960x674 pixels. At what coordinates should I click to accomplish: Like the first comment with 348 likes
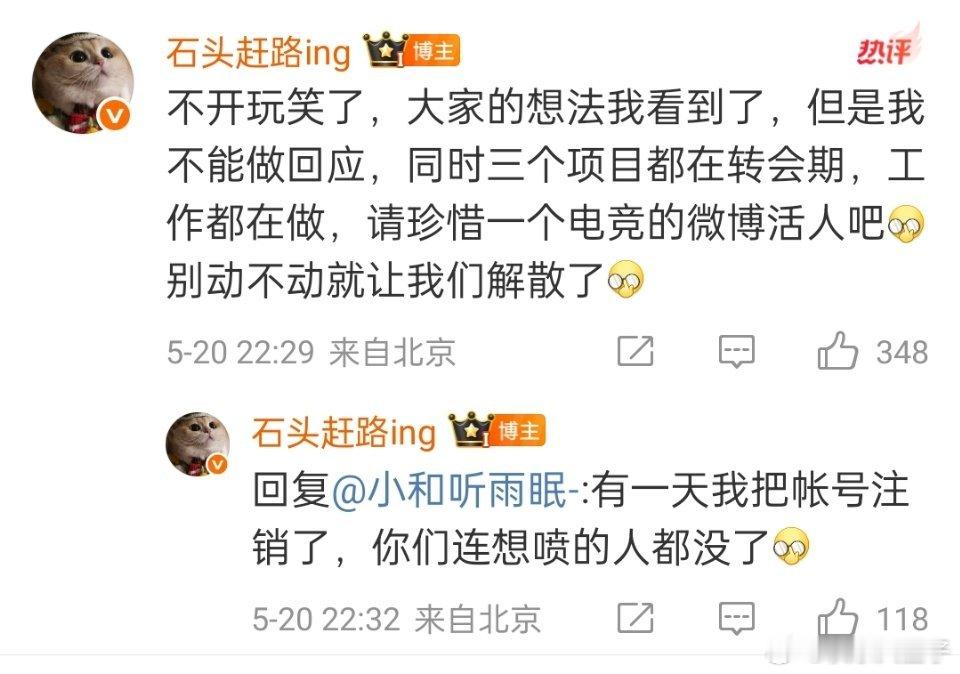pyautogui.click(x=837, y=351)
